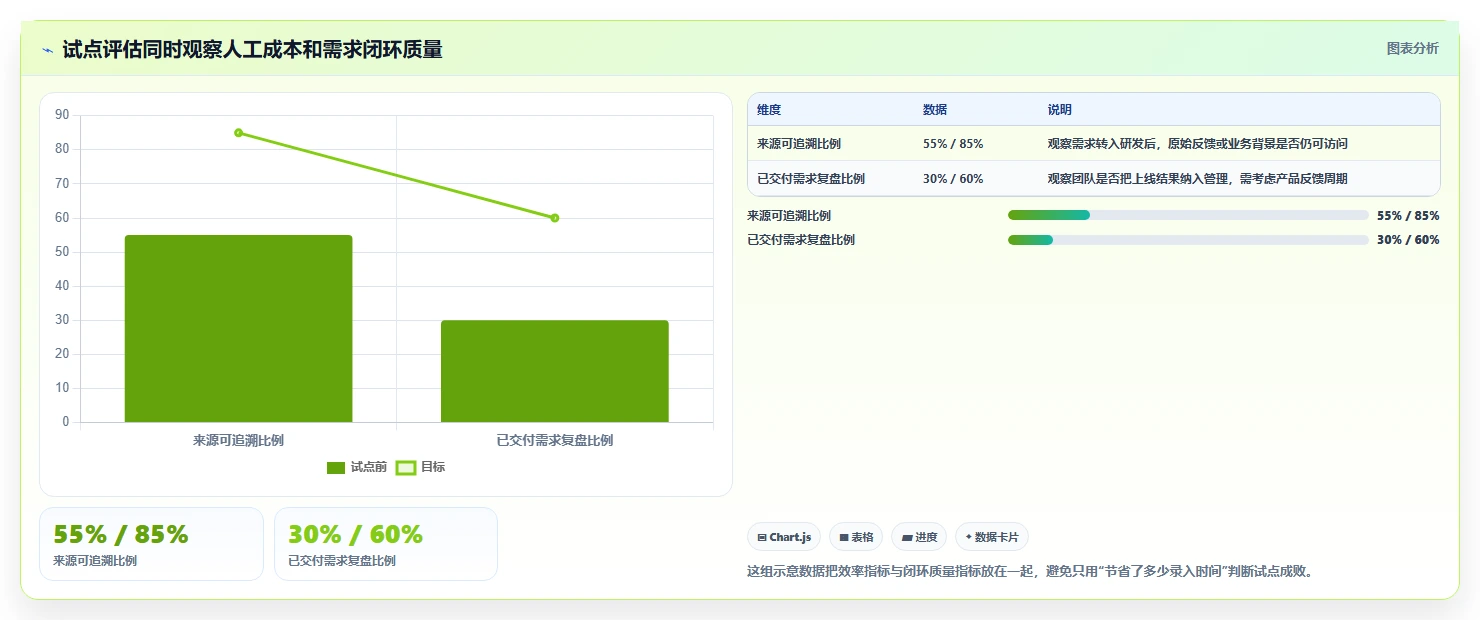Click the description starting 观察团队是否把上线结果

1197,179
